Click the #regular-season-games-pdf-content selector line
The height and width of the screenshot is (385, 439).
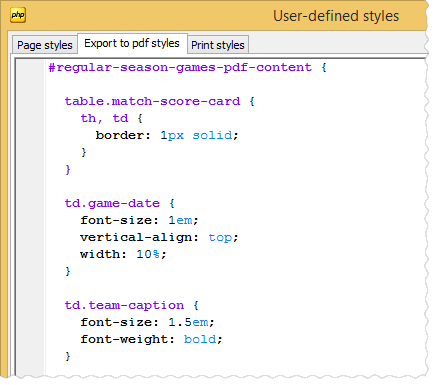[x=187, y=68]
